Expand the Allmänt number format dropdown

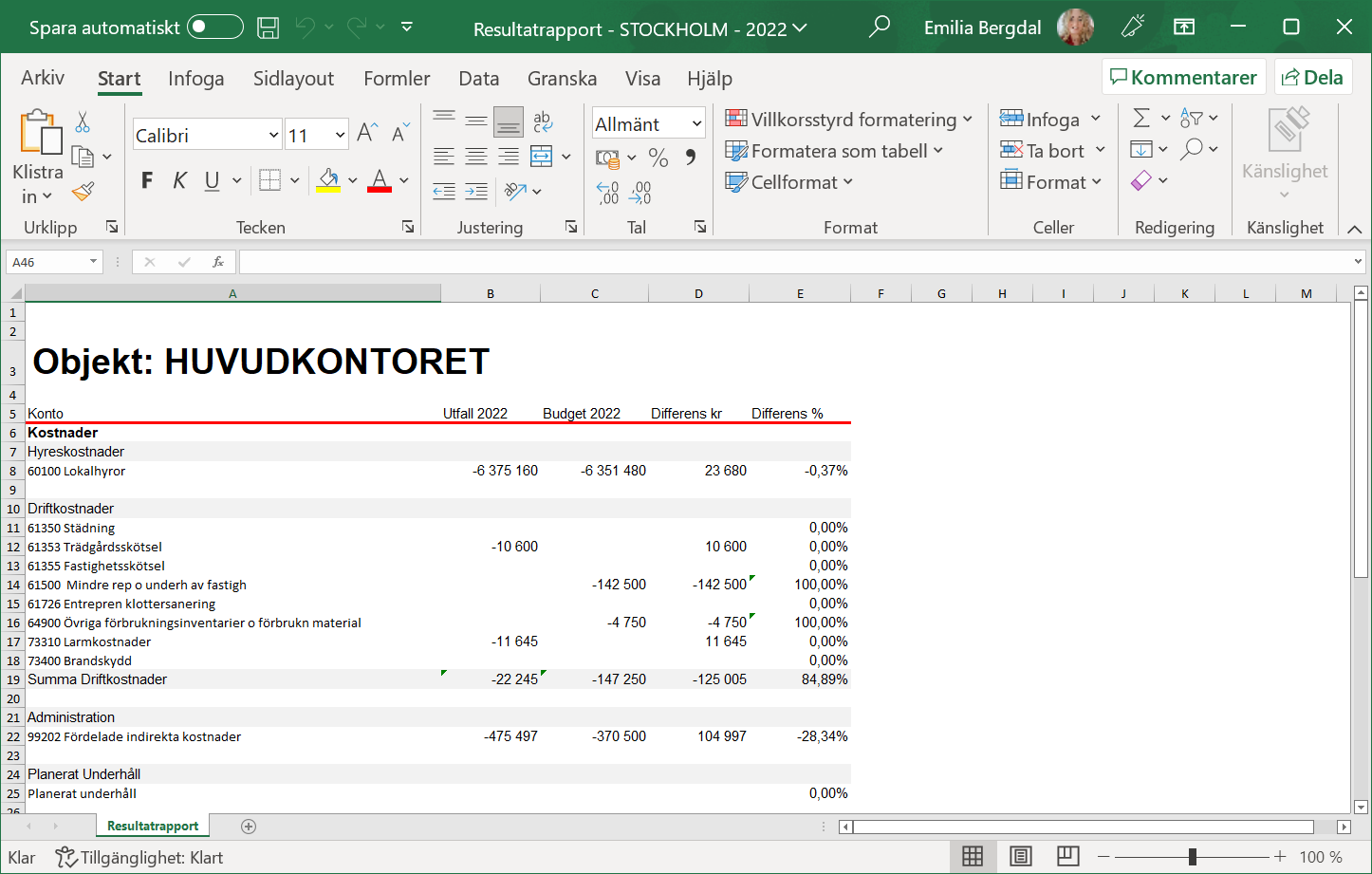696,124
